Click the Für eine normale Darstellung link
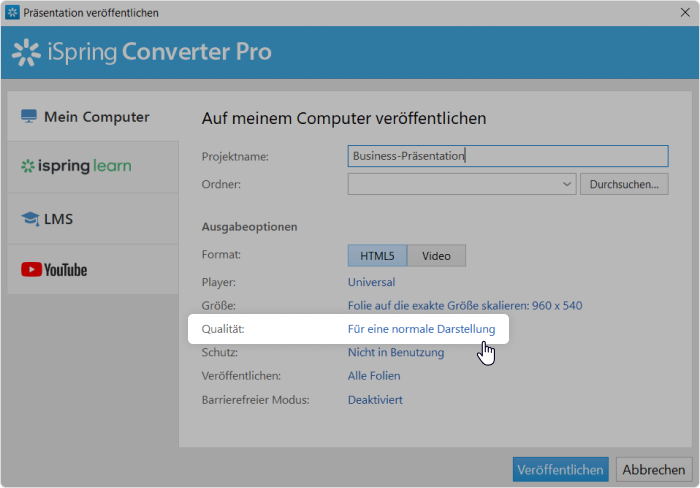 [x=421, y=329]
